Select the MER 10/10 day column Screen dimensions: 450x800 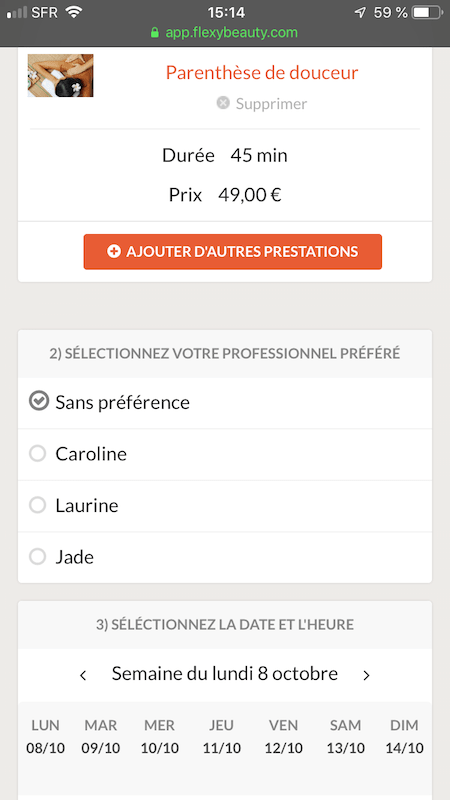pyautogui.click(x=160, y=737)
